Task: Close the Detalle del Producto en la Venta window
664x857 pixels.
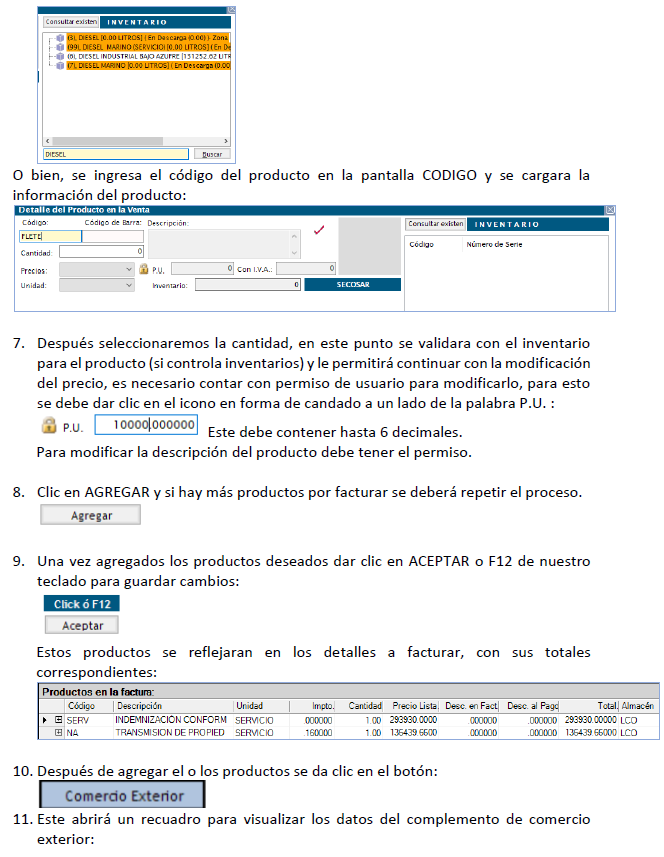Action: [610, 210]
